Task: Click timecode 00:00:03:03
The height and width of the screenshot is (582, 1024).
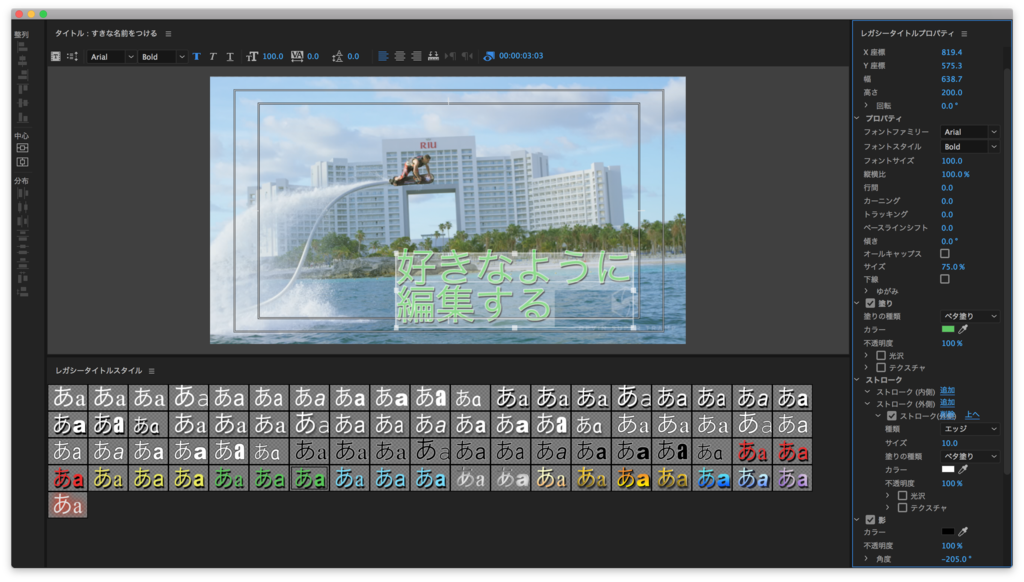Action: 521,56
